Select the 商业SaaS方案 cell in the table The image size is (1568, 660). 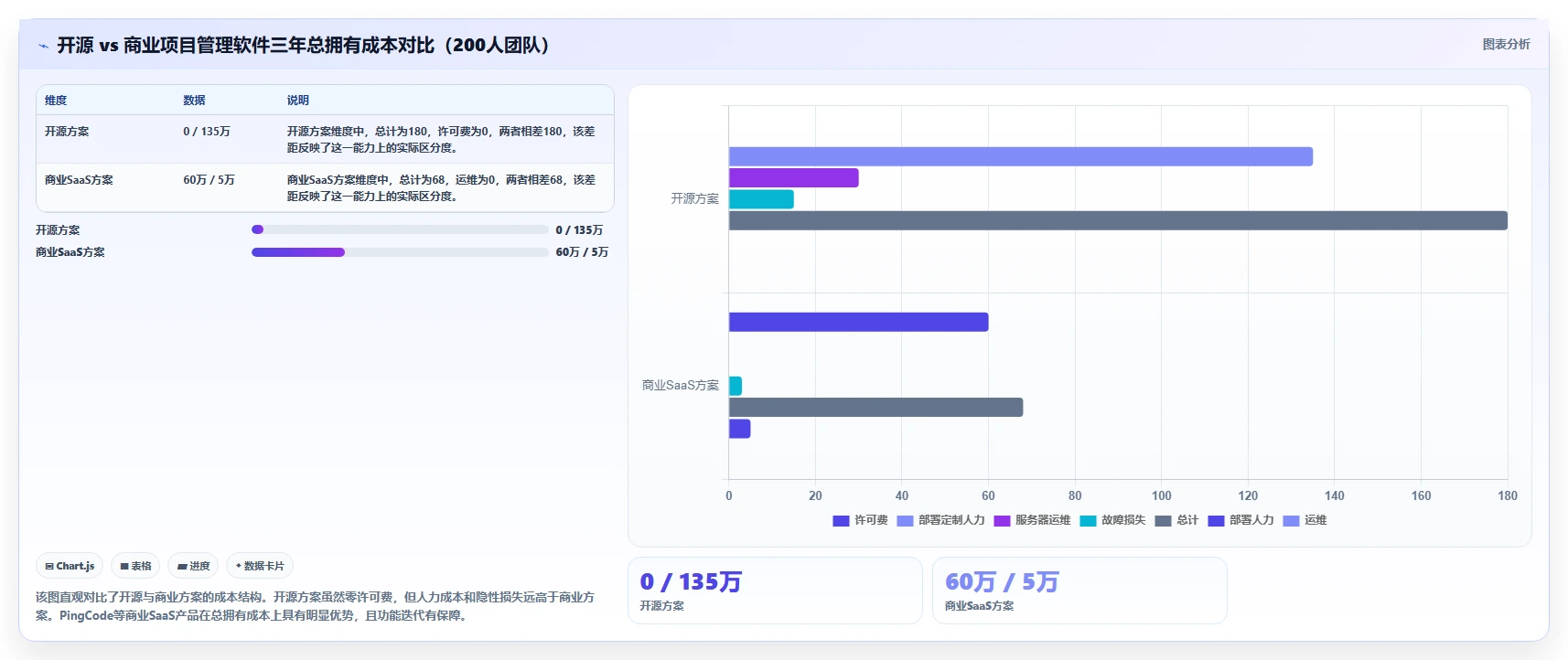click(x=79, y=180)
